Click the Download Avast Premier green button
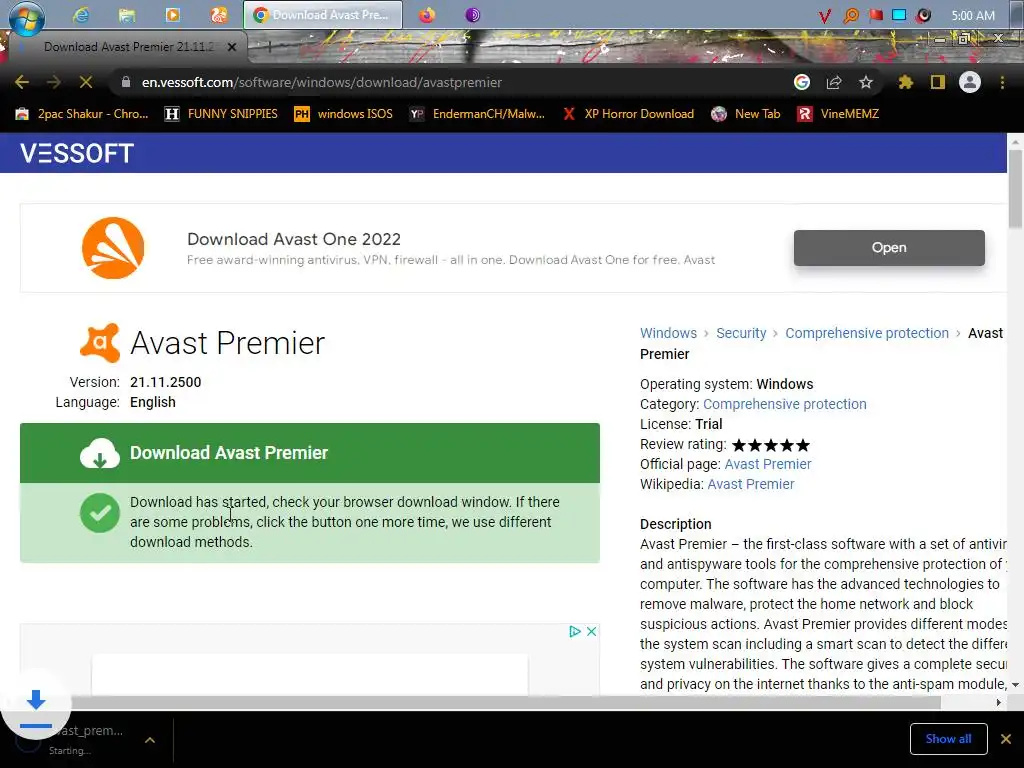Viewport: 1024px width, 768px height. point(310,453)
